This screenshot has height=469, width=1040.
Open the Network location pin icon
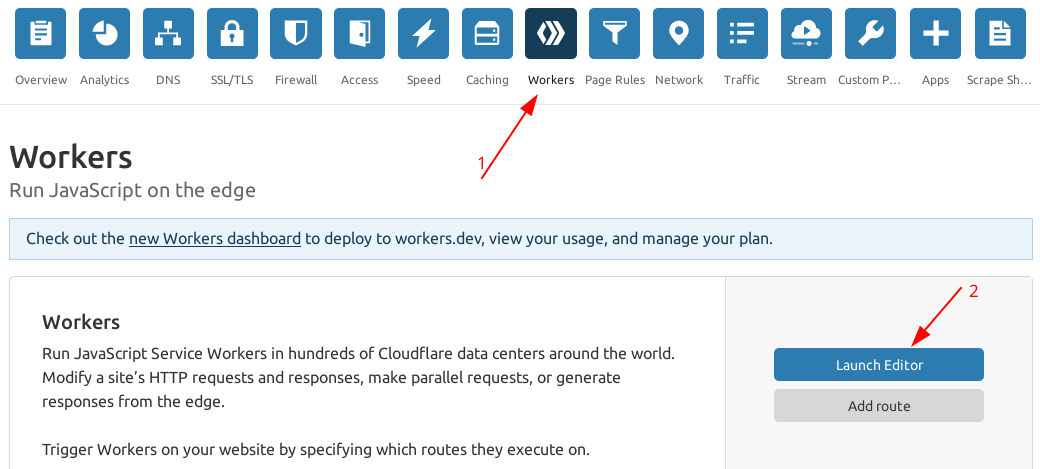(679, 33)
